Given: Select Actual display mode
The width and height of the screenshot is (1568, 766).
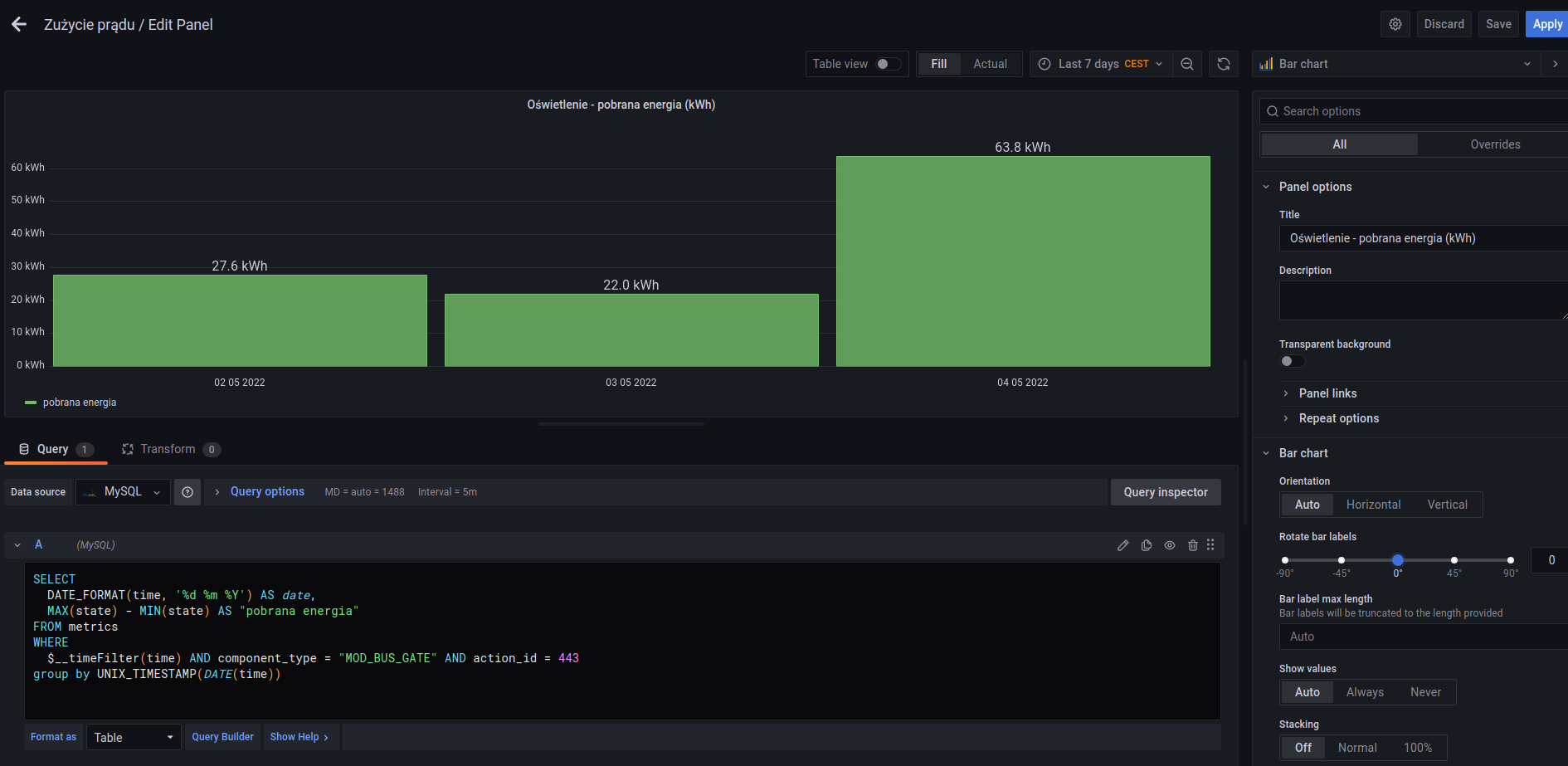Looking at the screenshot, I should (991, 64).
